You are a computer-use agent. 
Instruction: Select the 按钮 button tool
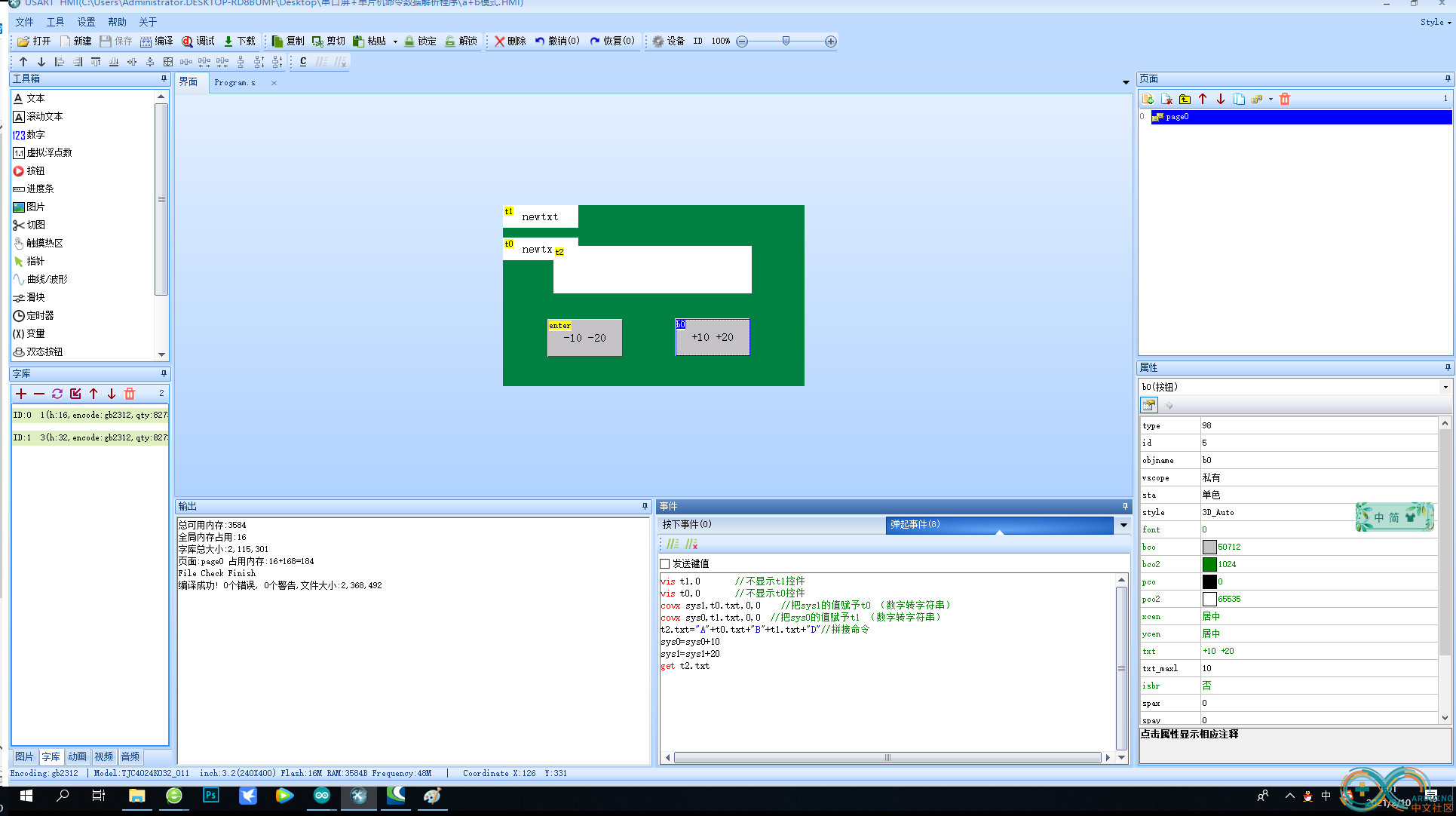29,170
